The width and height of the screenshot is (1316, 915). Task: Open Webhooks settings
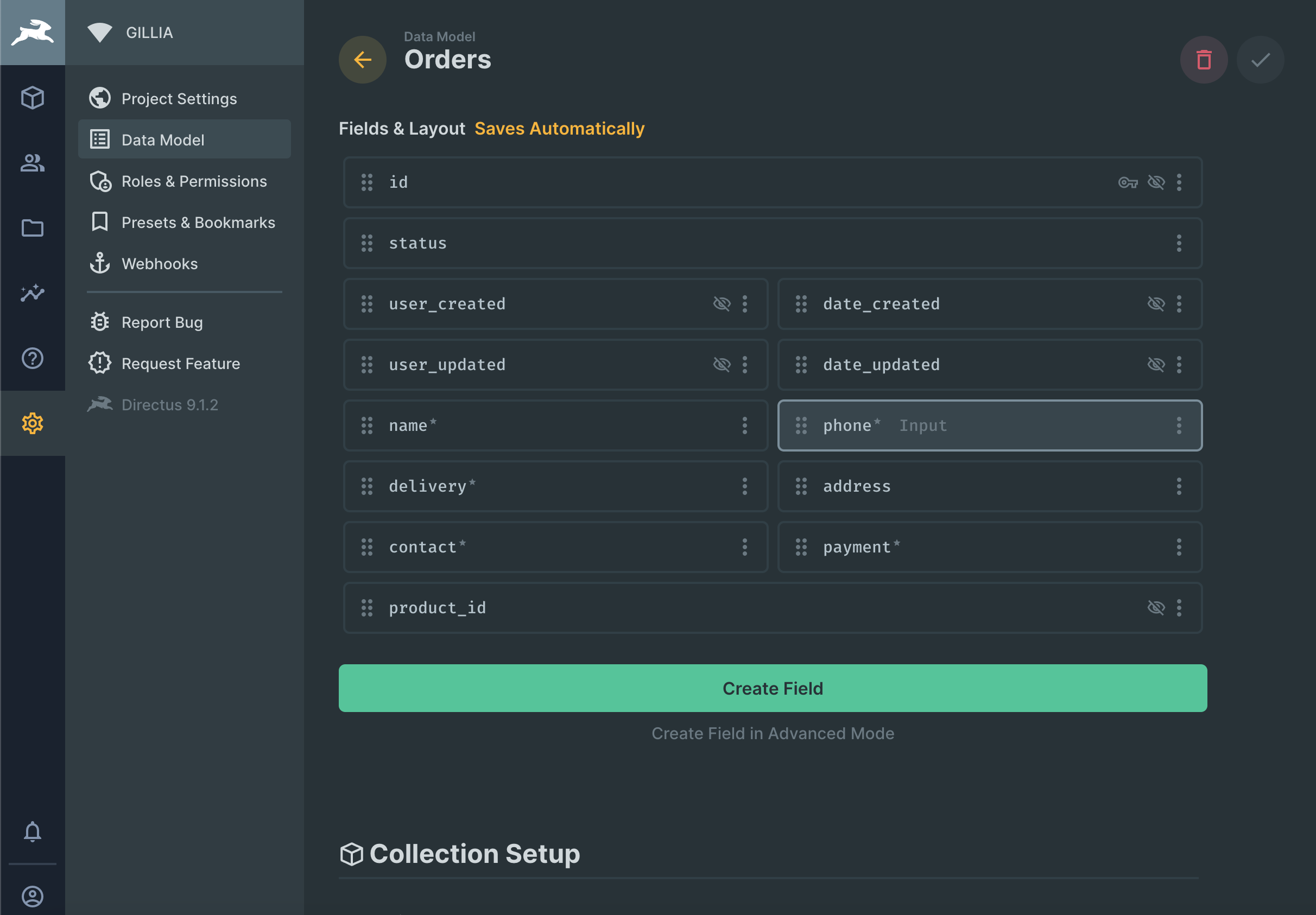159,264
